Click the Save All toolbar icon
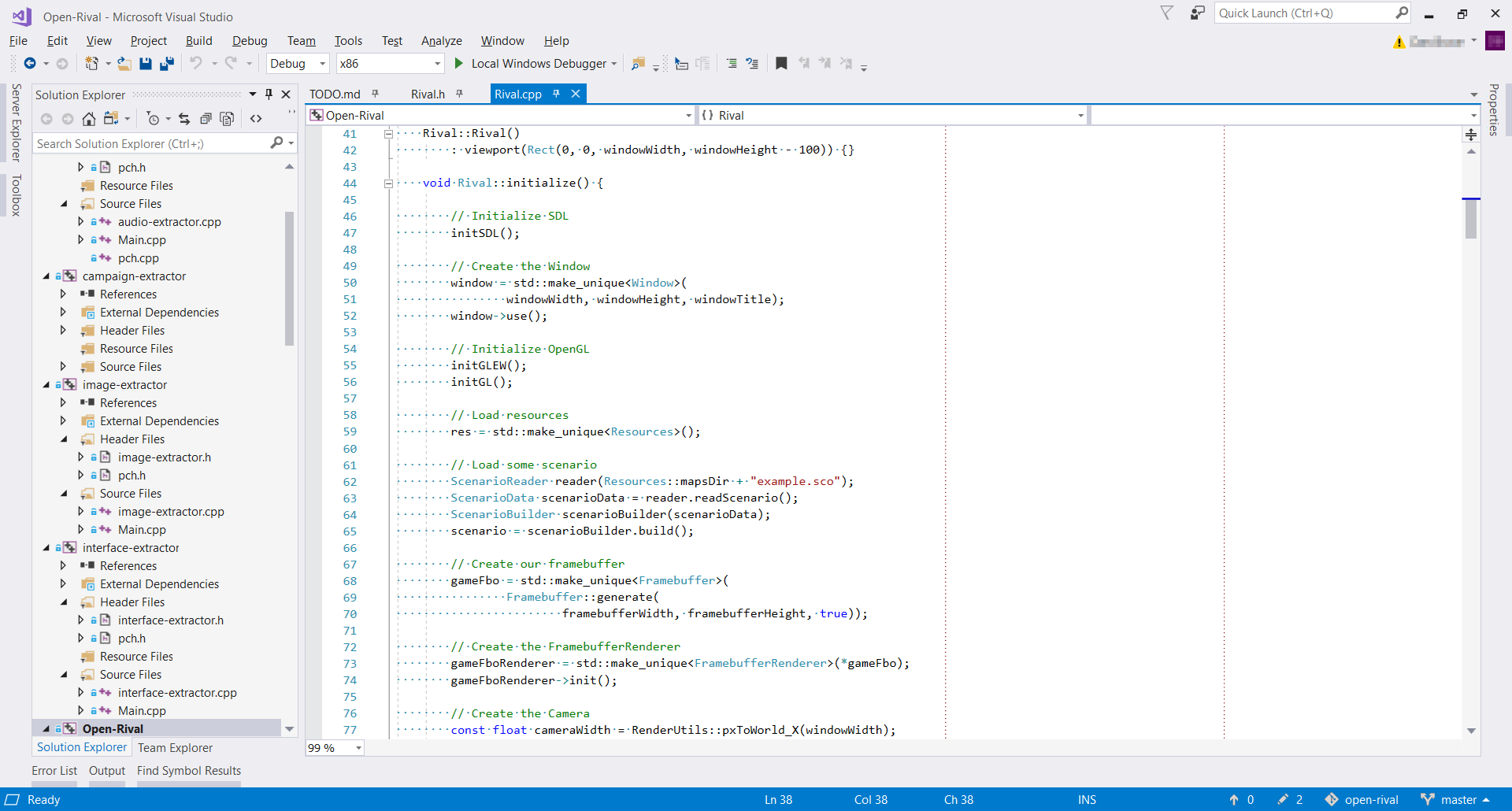This screenshot has width=1512, height=811. point(166,63)
